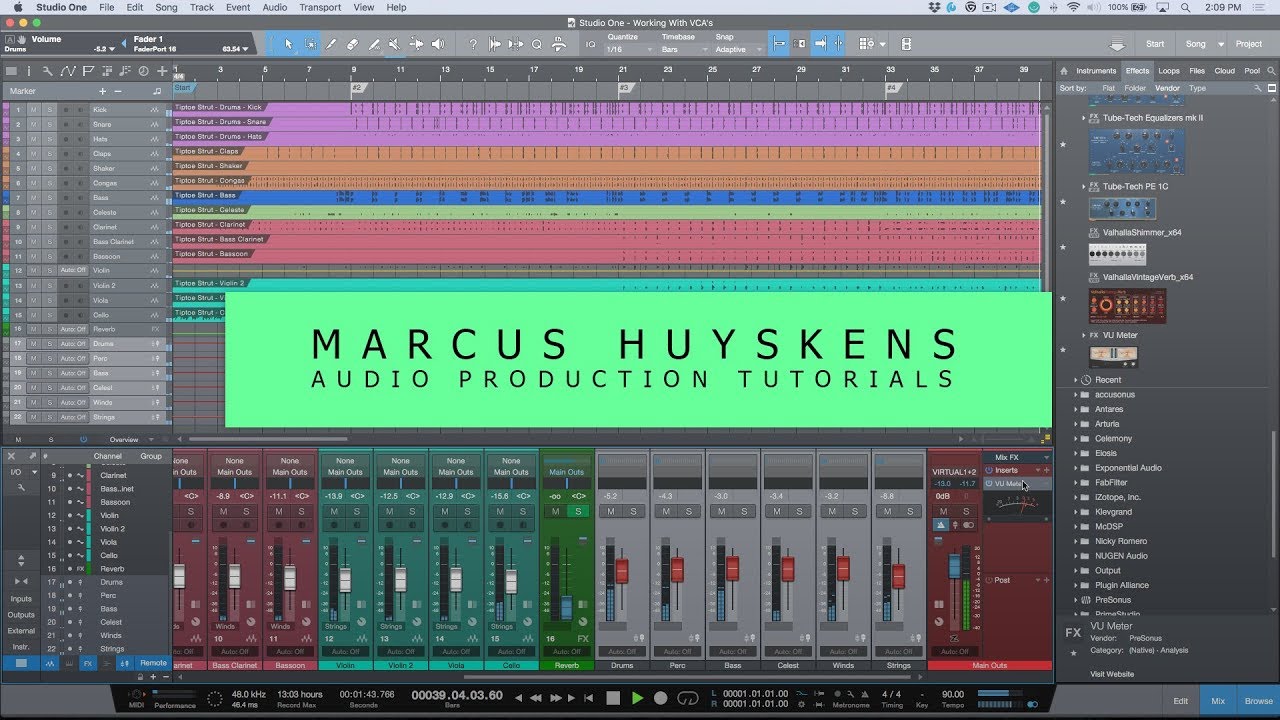Select the Mute tool
The height and width of the screenshot is (720, 1280).
394,44
